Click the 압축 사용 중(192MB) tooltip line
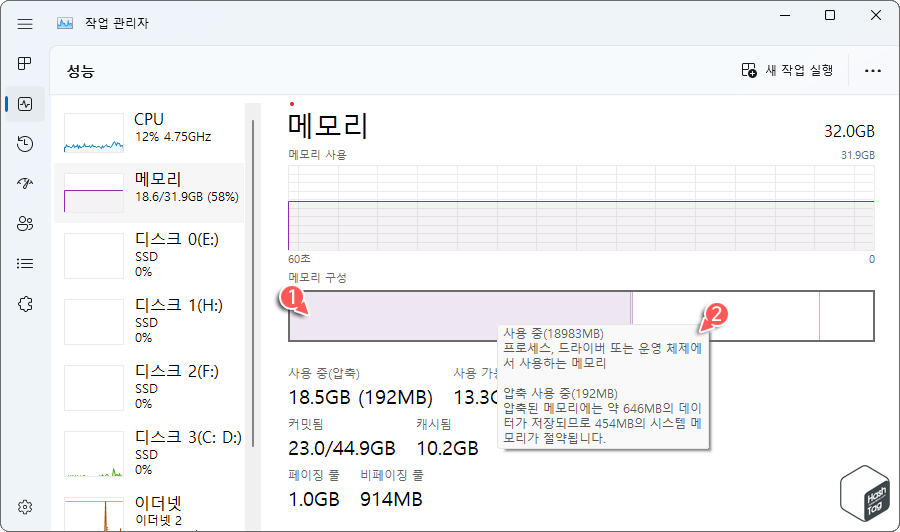 (560, 393)
